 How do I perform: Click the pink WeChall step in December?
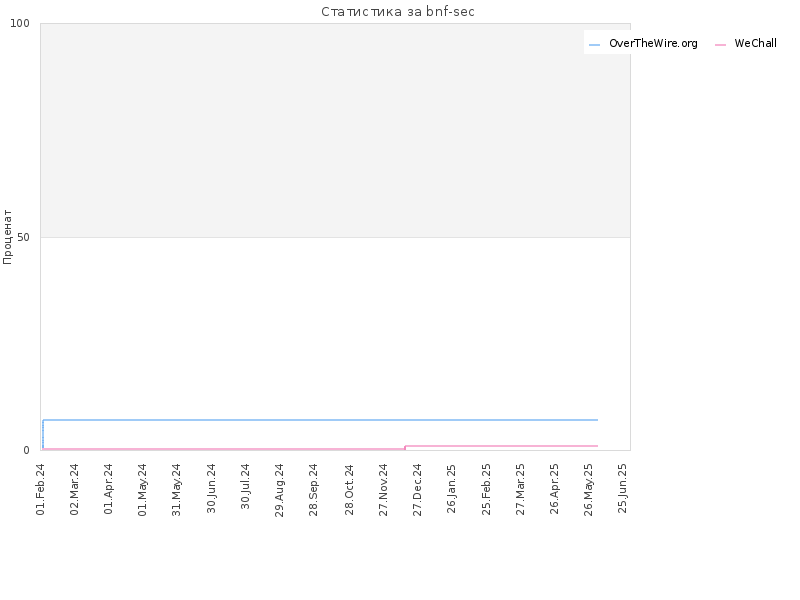[405, 447]
